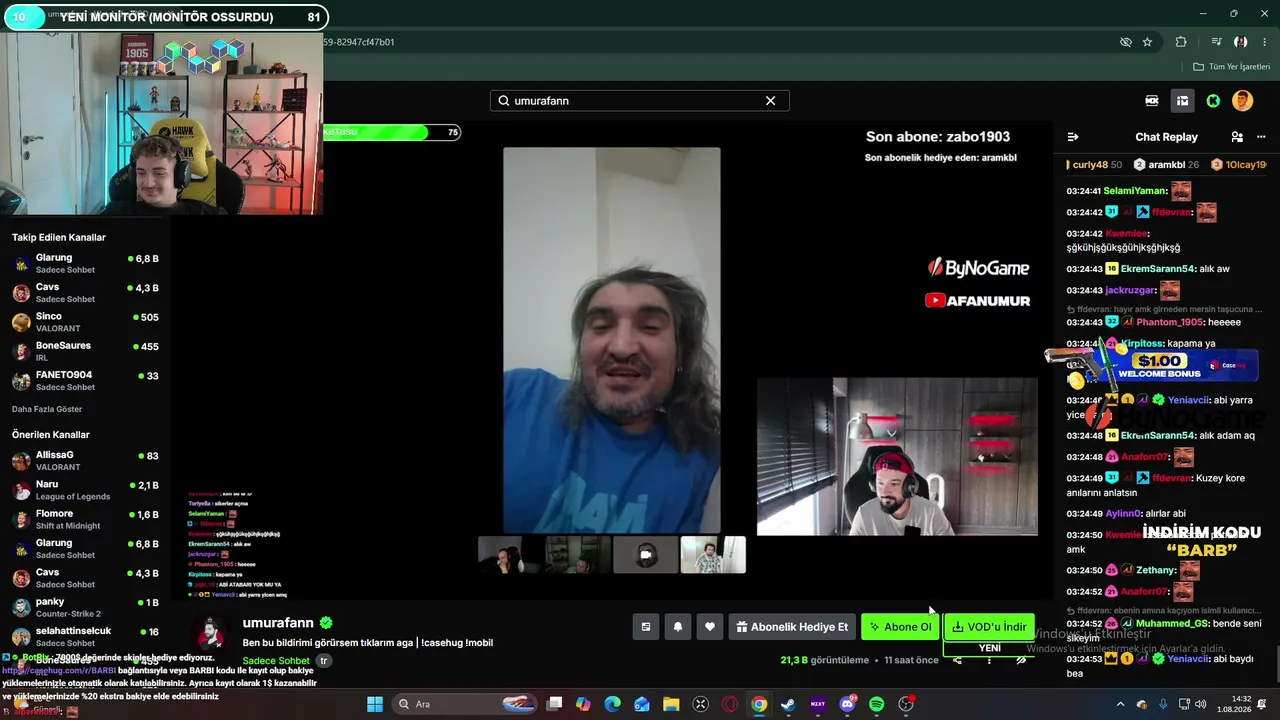Screen dimensions: 1280x720
Task: Open selahattinselcuk channel in sidebar
Action: tap(86, 636)
